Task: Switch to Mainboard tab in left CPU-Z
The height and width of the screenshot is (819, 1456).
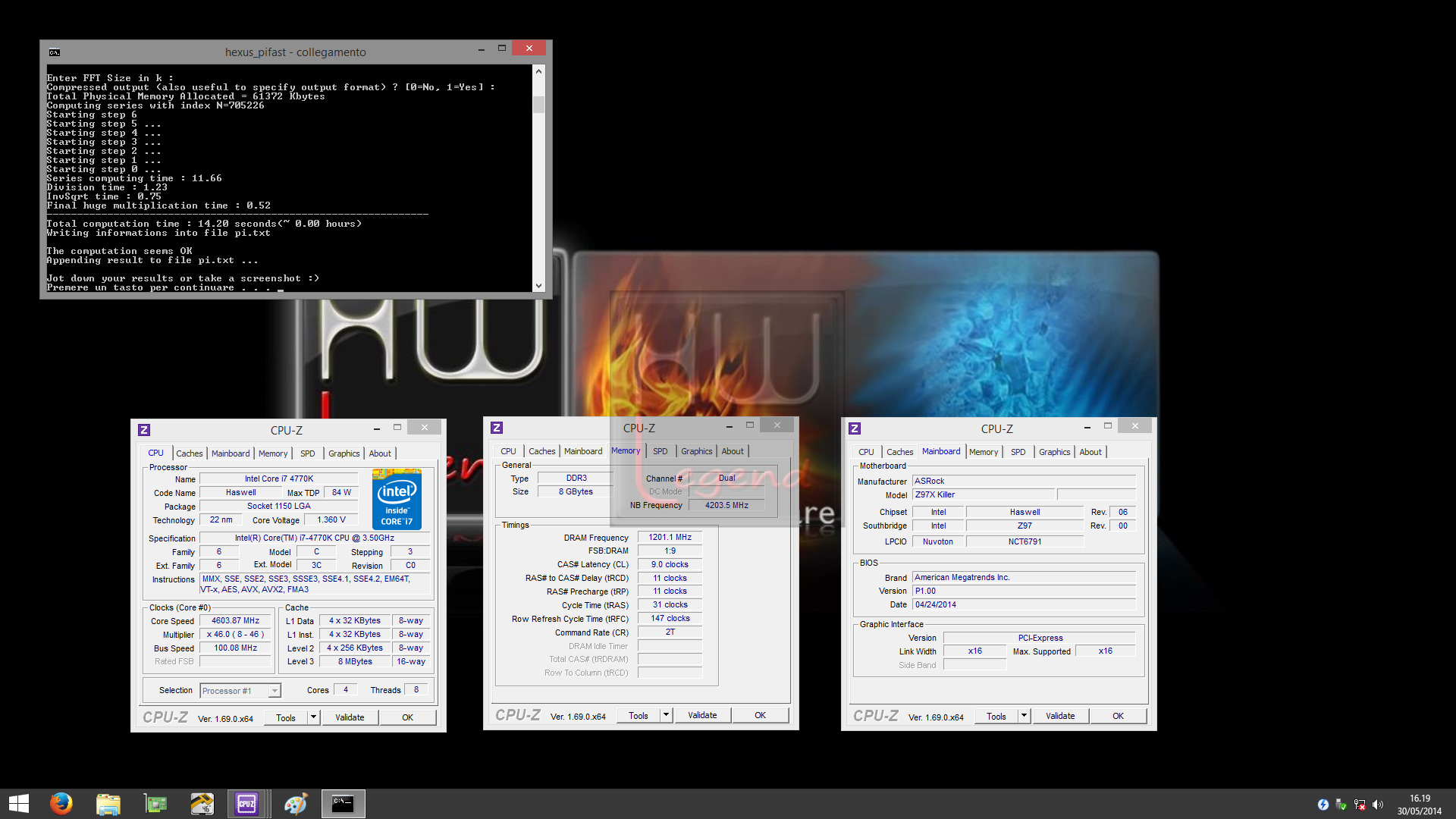Action: point(231,453)
